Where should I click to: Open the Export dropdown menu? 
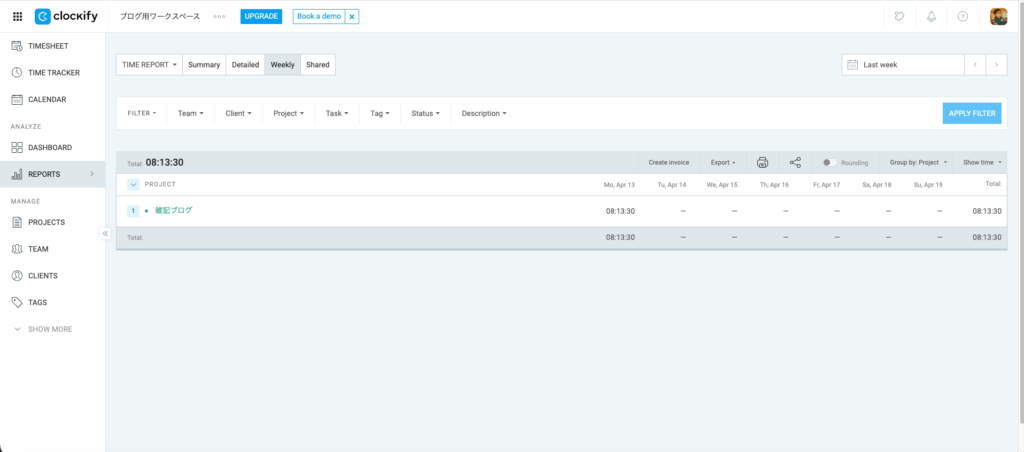click(723, 162)
